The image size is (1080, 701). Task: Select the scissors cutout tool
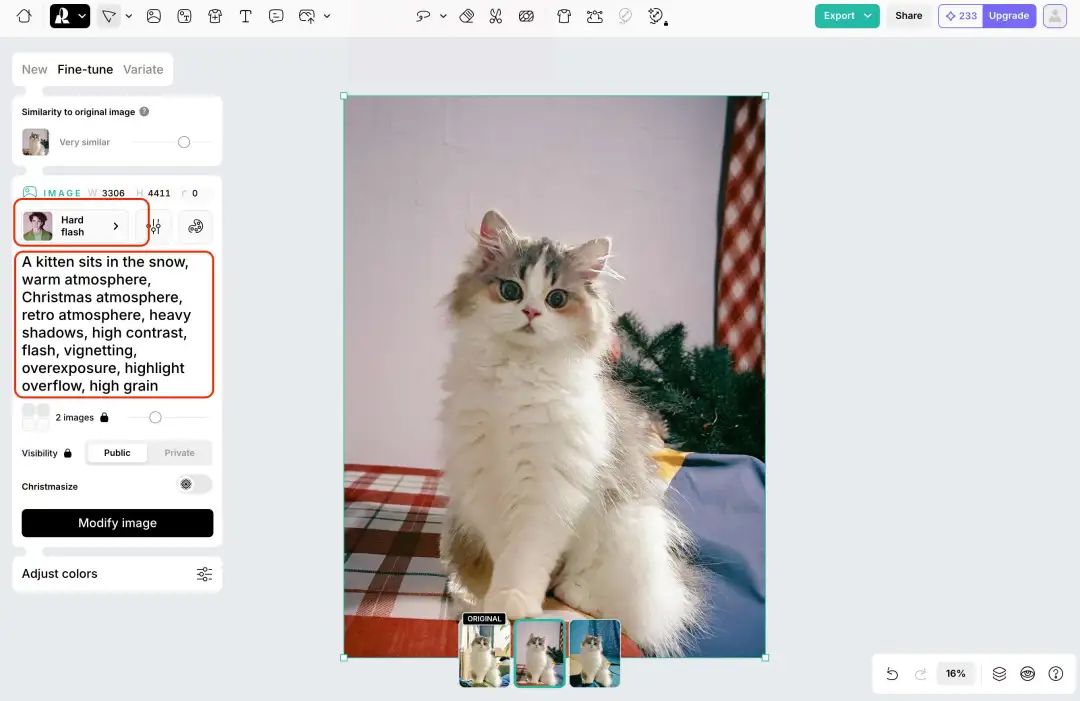[495, 16]
